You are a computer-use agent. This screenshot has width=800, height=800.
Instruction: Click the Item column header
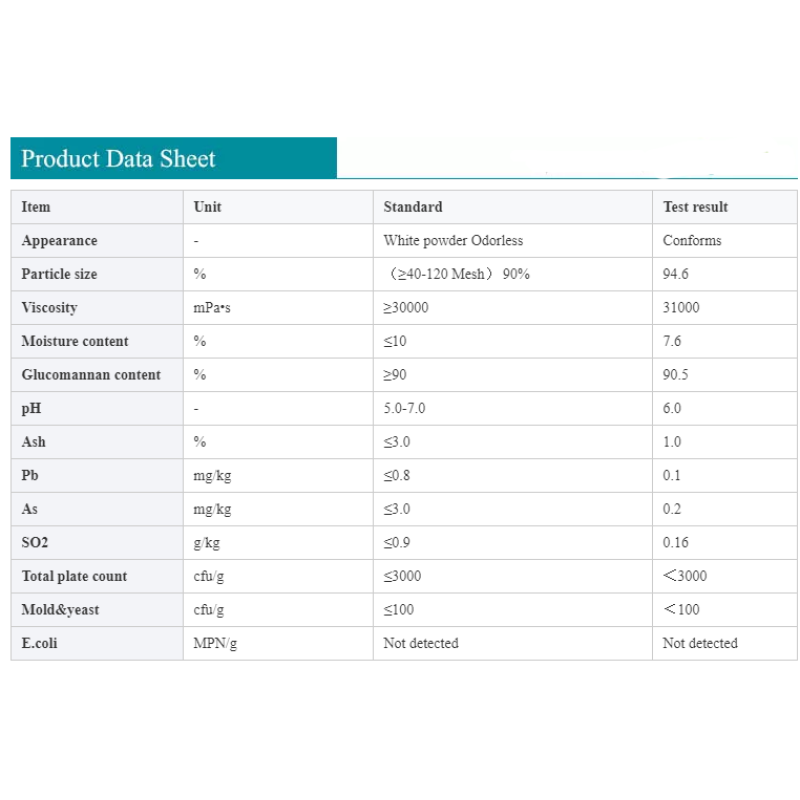[36, 207]
